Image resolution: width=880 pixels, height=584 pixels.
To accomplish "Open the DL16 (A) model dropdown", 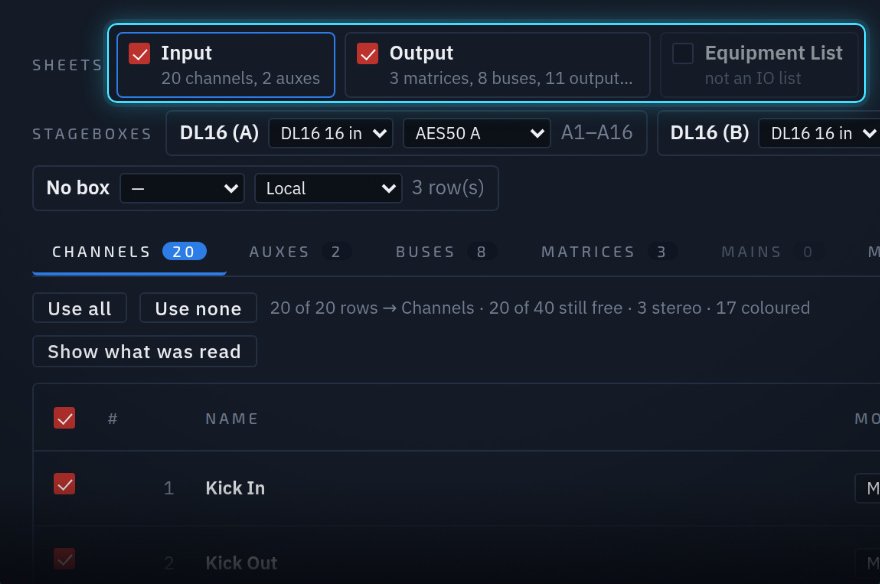I will 331,133.
